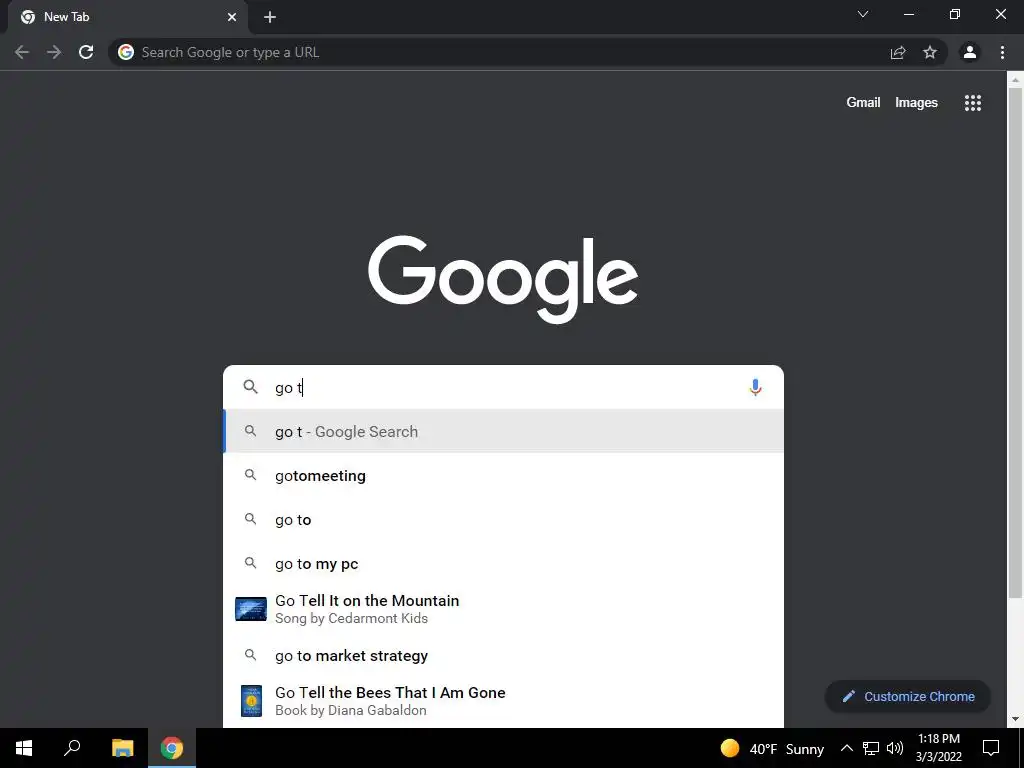Image resolution: width=1024 pixels, height=768 pixels.
Task: Open the tab search chevron
Action: pos(863,14)
